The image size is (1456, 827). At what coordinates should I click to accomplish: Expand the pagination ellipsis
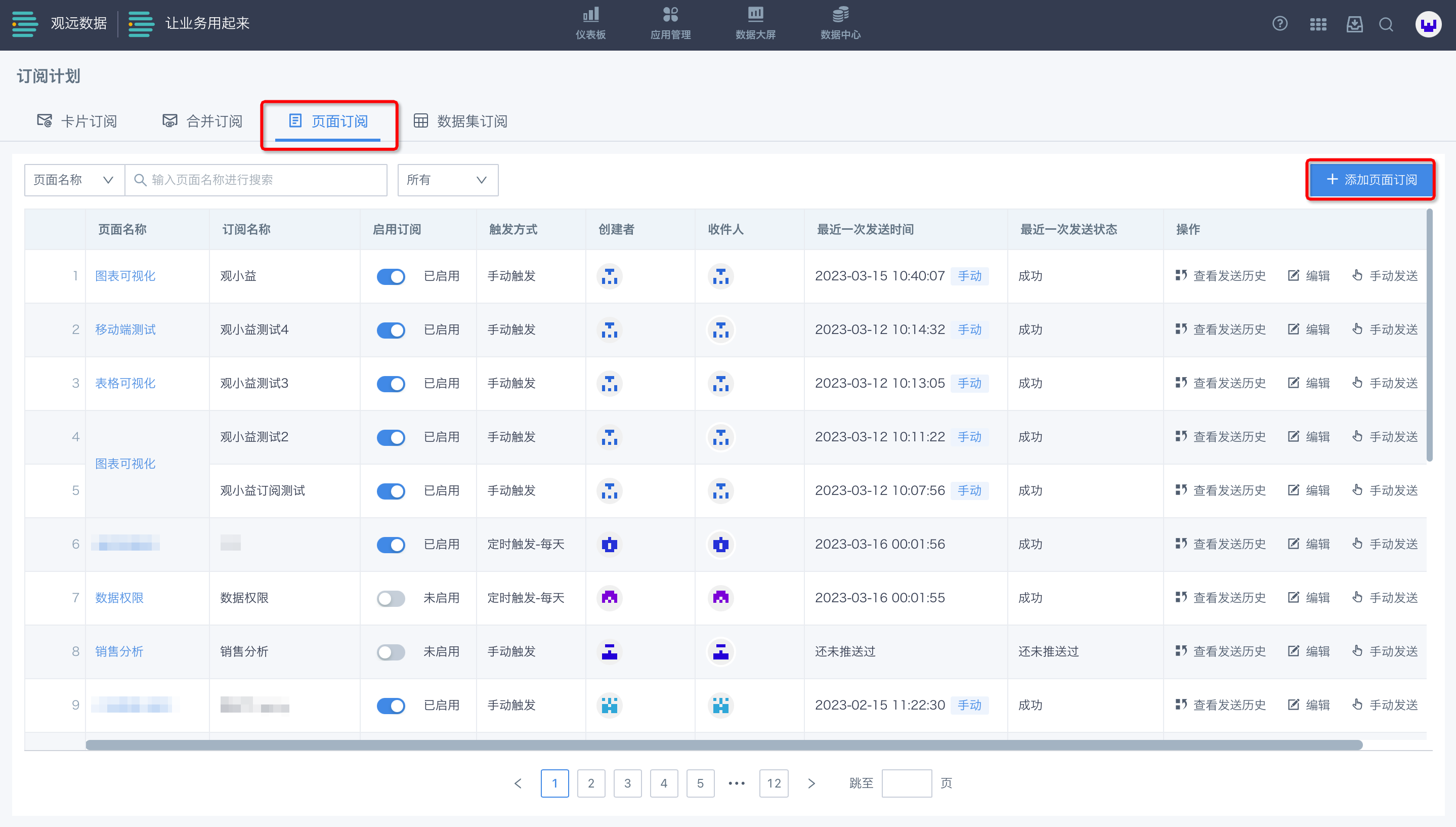tap(736, 783)
